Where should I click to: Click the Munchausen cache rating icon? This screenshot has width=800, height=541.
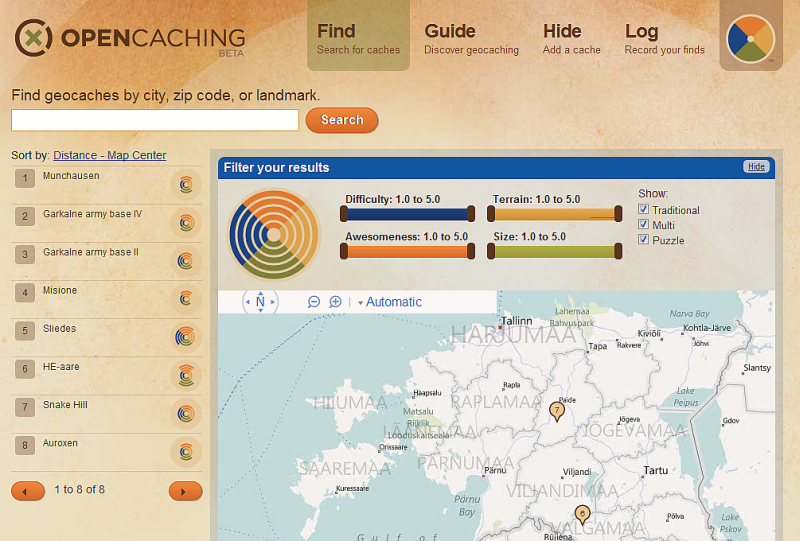(186, 184)
